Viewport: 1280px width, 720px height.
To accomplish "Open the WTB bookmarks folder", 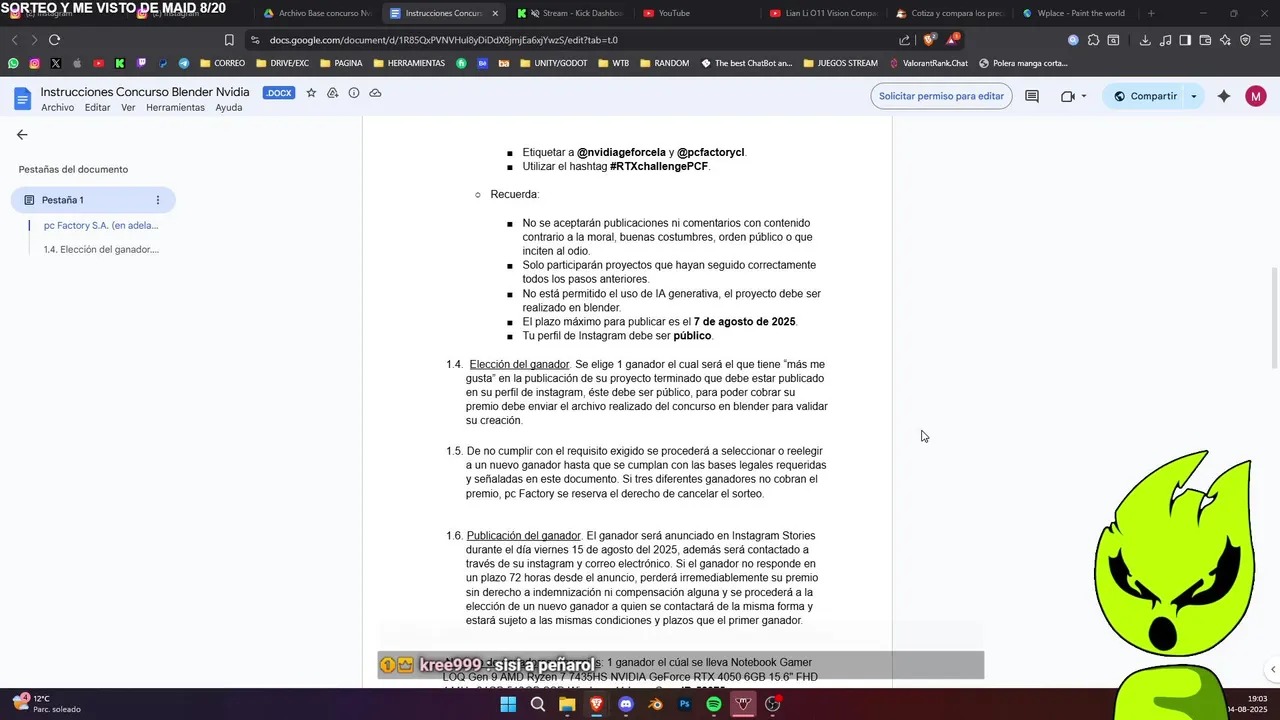I will (x=613, y=63).
